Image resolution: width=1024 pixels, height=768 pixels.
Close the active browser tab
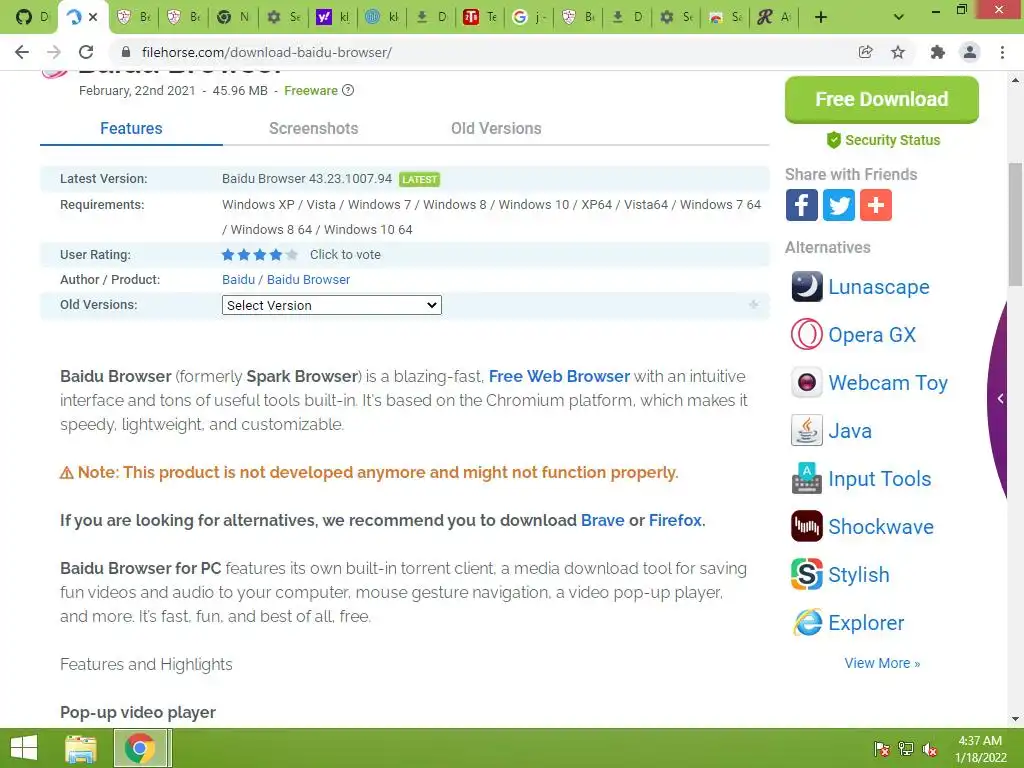[93, 17]
